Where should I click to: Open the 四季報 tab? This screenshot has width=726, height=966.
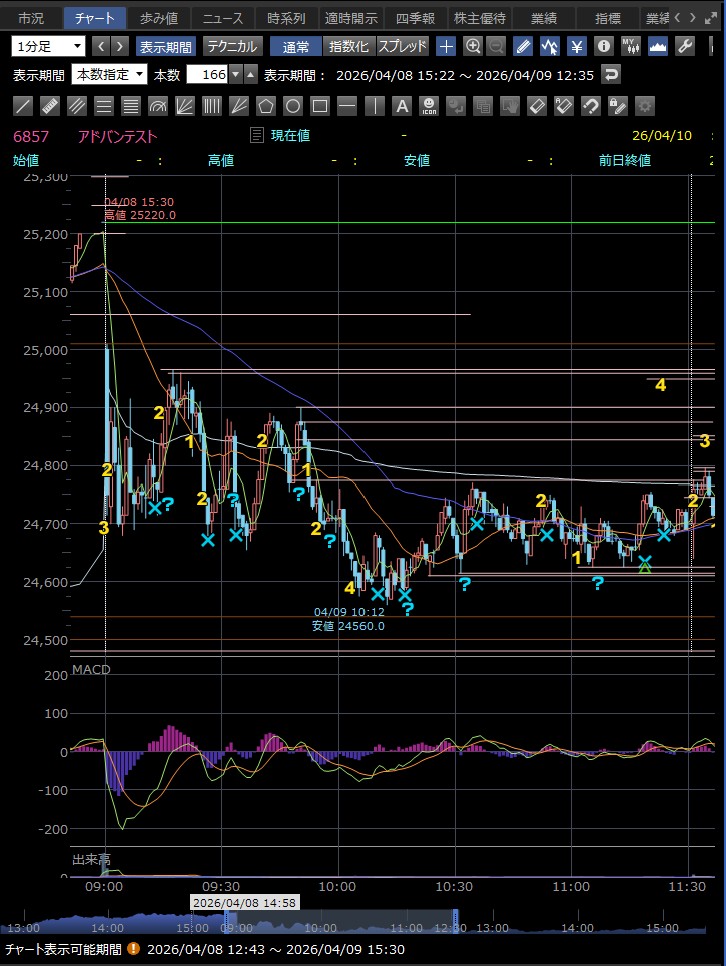(x=415, y=18)
